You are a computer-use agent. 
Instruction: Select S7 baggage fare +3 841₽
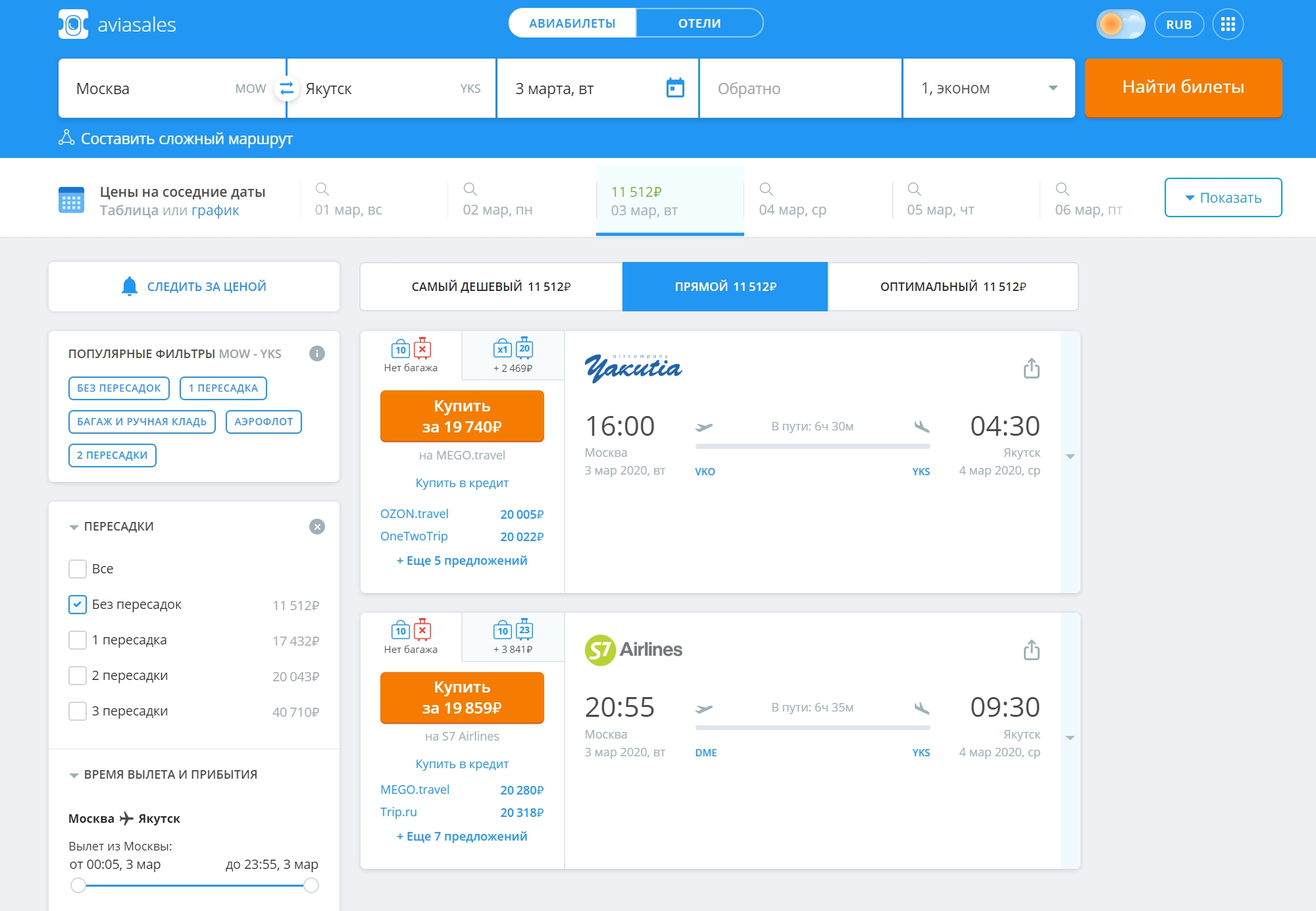[x=513, y=637]
